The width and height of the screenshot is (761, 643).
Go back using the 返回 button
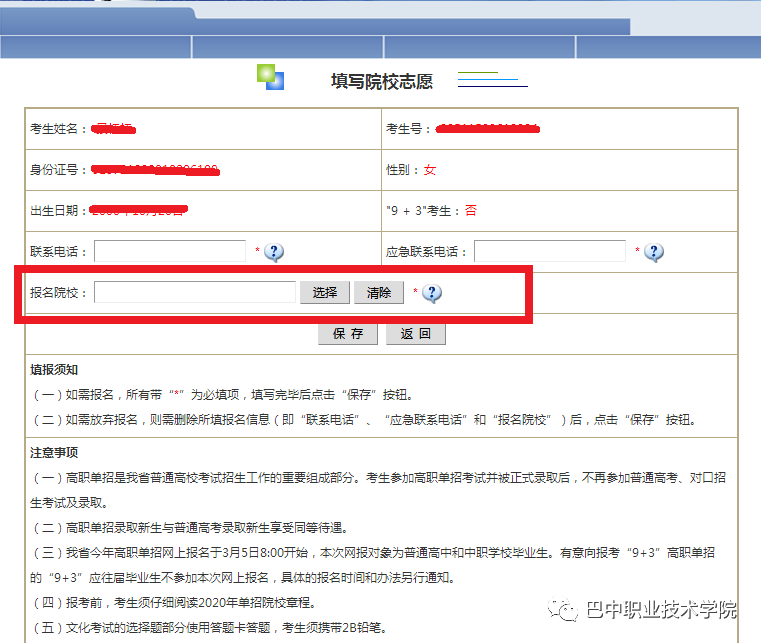click(x=415, y=334)
